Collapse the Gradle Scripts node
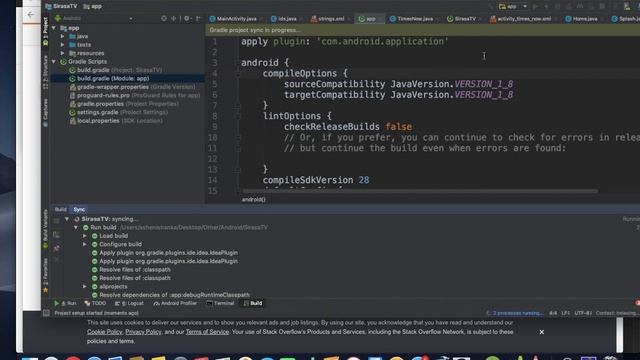The width and height of the screenshot is (640, 360). (x=54, y=62)
